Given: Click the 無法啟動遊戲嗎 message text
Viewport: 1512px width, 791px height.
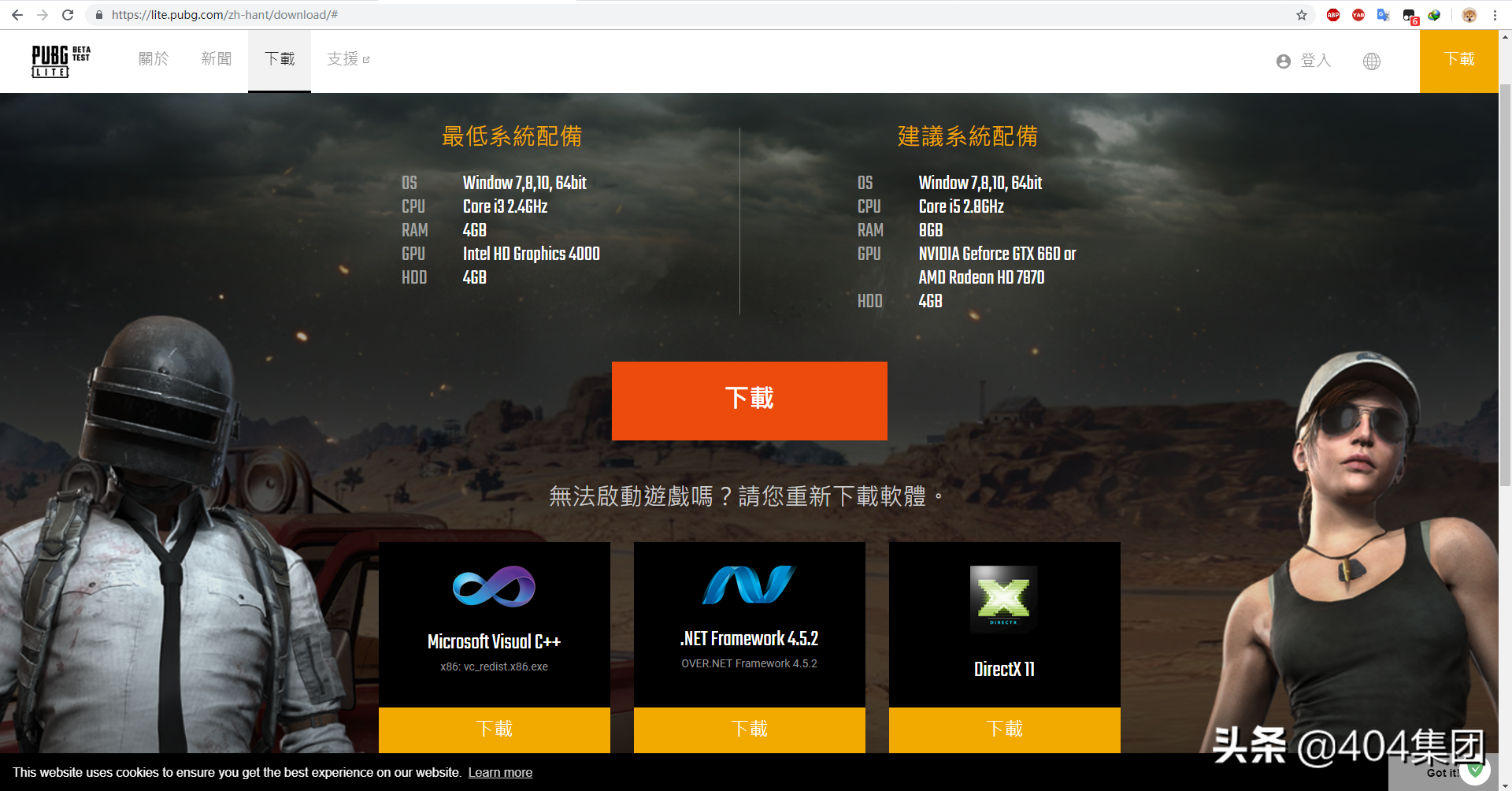Looking at the screenshot, I should (x=746, y=496).
